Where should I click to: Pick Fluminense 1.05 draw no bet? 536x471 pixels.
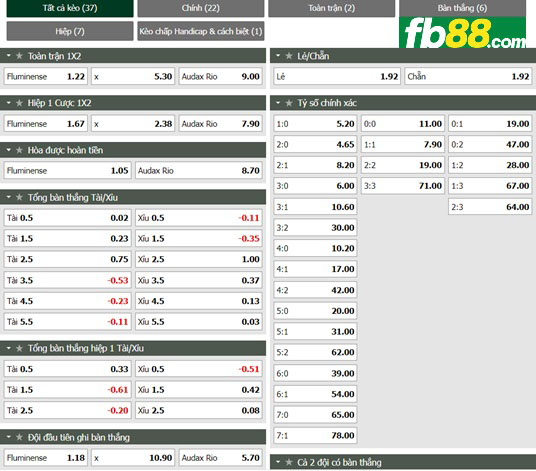[x=67, y=170]
